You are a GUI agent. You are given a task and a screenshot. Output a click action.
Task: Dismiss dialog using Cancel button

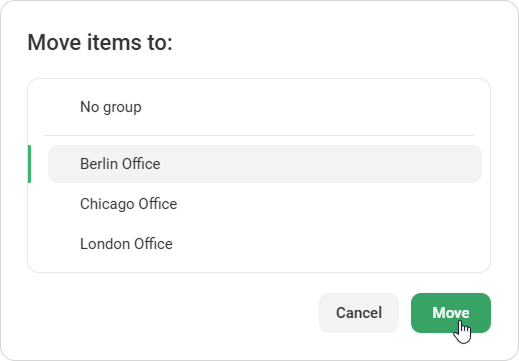(x=359, y=313)
